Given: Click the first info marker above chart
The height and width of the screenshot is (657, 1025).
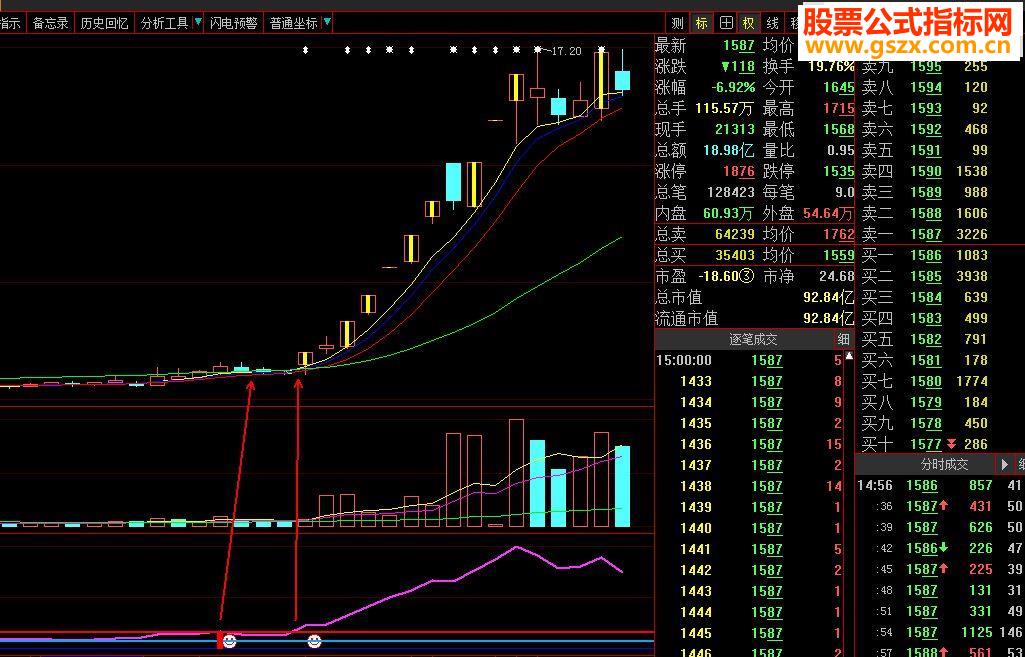Looking at the screenshot, I should click(305, 50).
